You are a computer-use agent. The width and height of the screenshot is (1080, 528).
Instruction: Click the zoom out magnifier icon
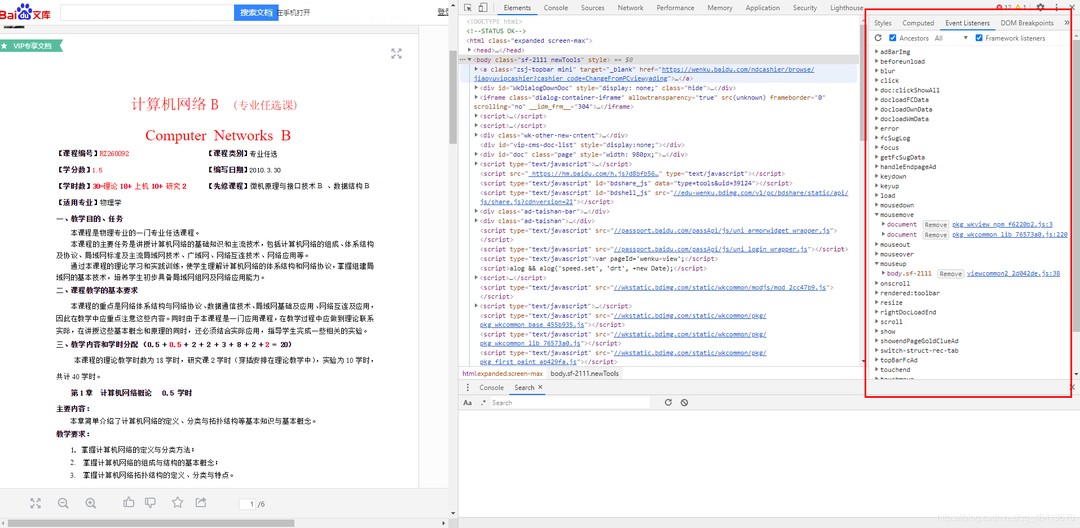[63, 503]
